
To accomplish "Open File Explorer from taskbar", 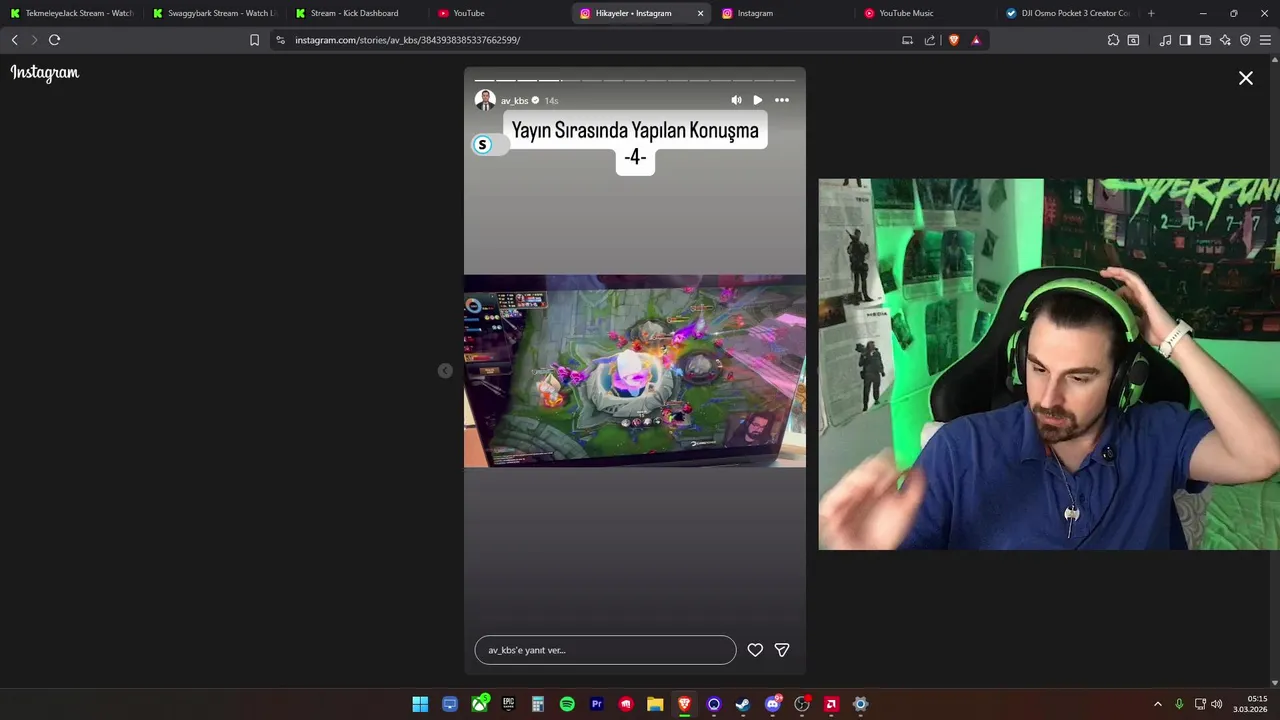I will click(x=655, y=704).
